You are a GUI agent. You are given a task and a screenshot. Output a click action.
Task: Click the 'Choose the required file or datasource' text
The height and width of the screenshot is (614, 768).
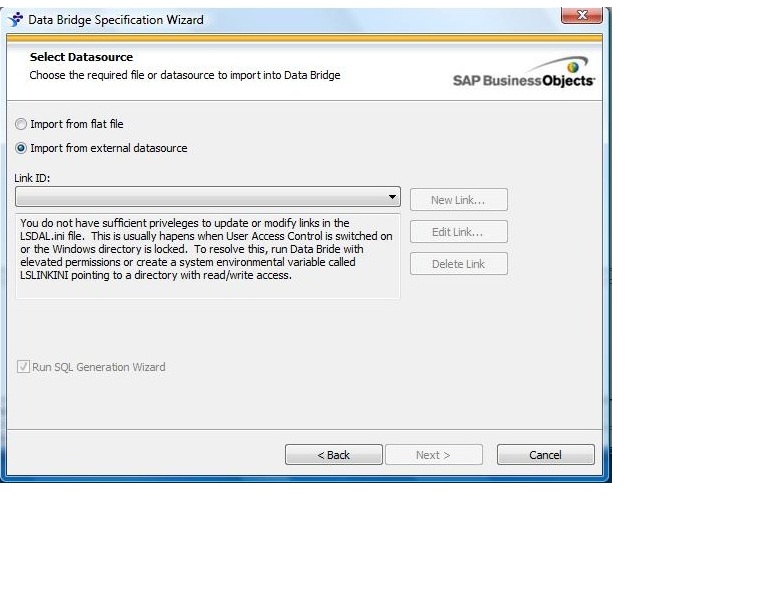tap(185, 75)
